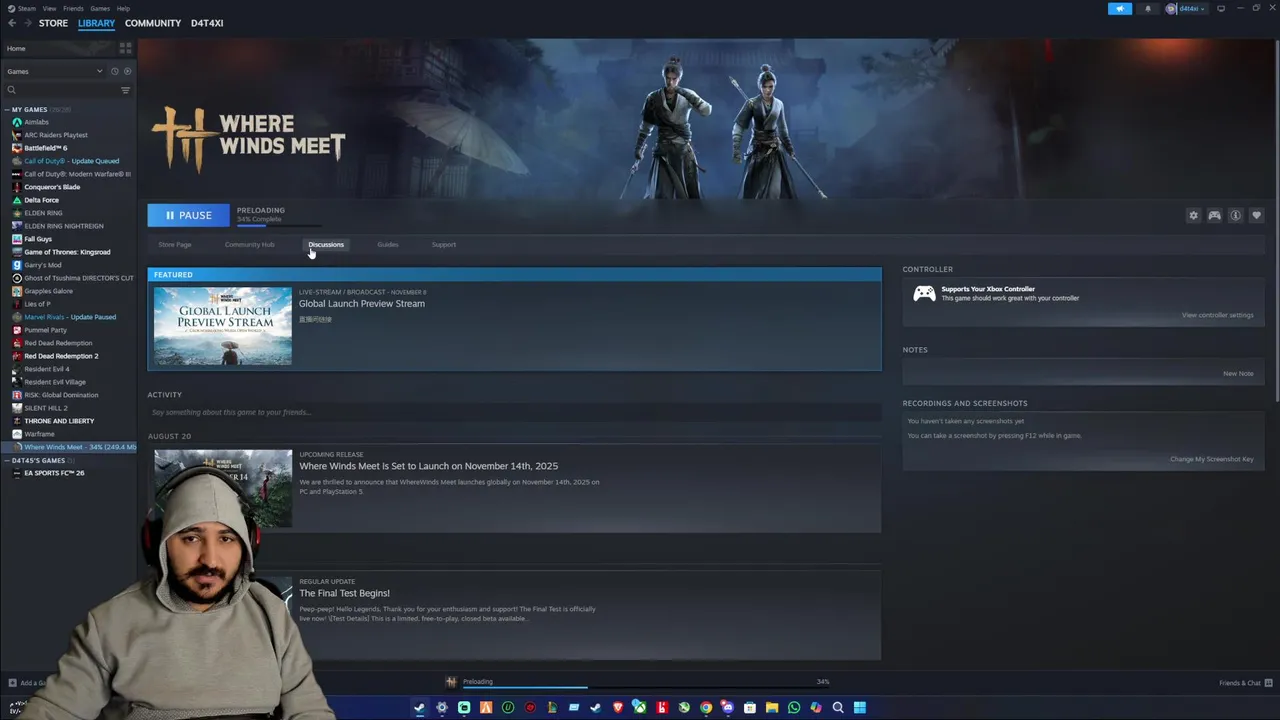
Task: Open the Steam menu
Action: pos(27,8)
